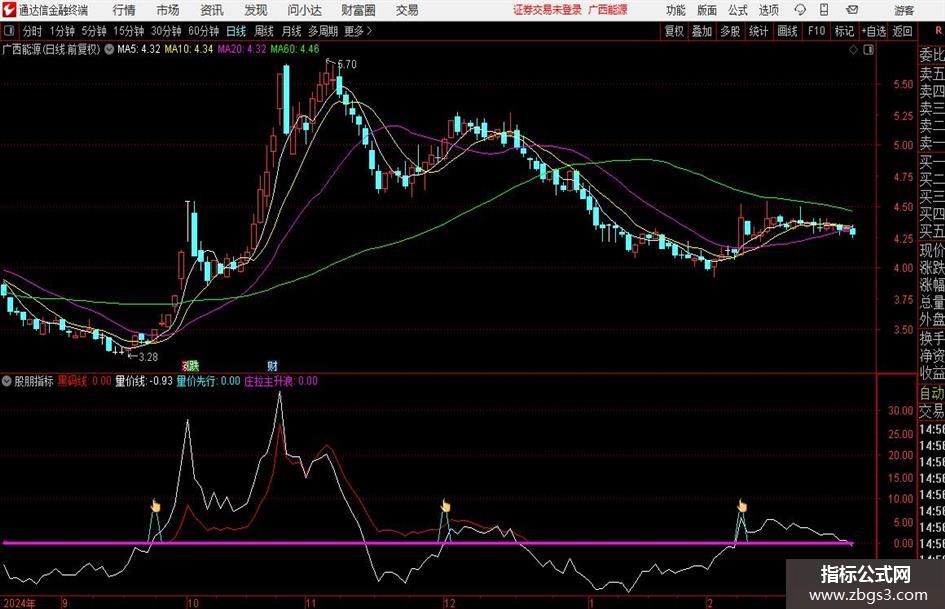945x609 pixels.
Task: Open the 问小达 menu
Action: pos(304,10)
